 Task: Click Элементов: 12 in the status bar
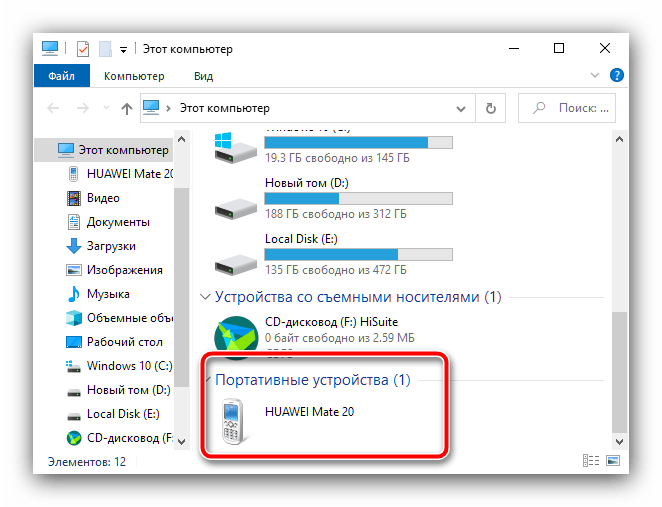[87, 462]
